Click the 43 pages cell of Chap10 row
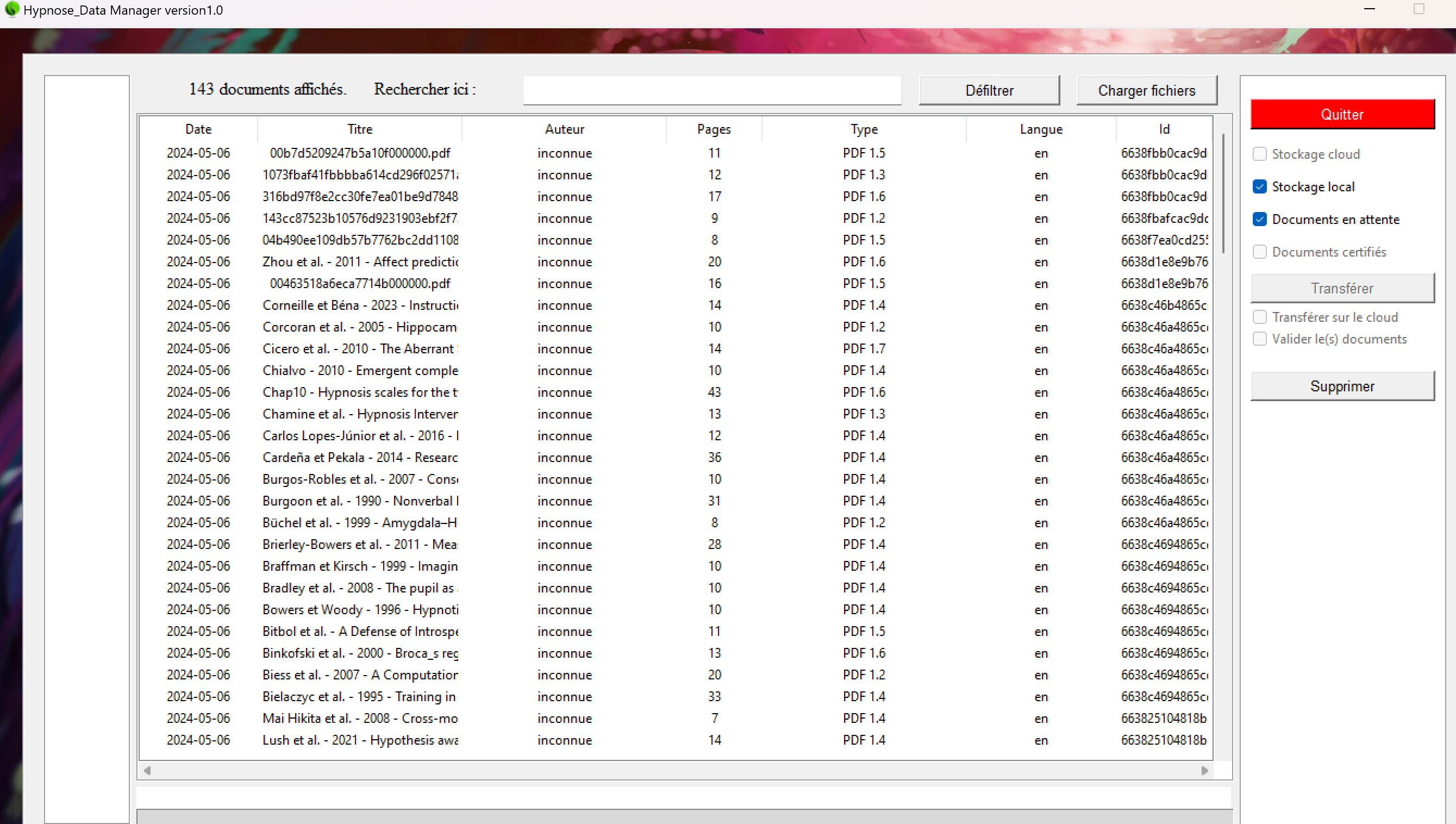Screen dimensions: 1456x824 pos(714,392)
